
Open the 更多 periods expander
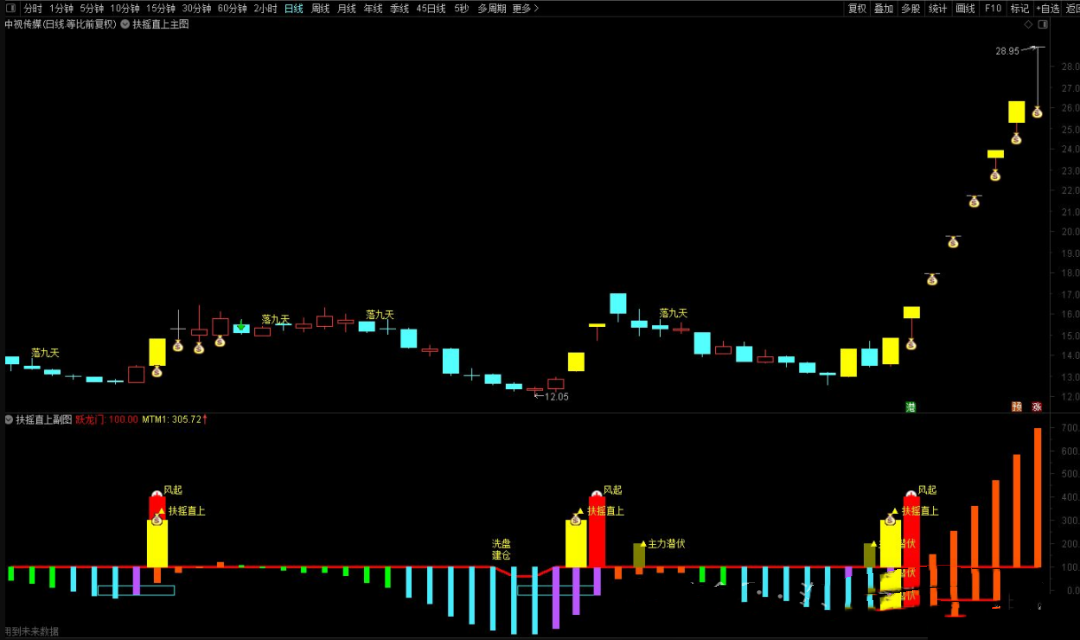coord(525,8)
